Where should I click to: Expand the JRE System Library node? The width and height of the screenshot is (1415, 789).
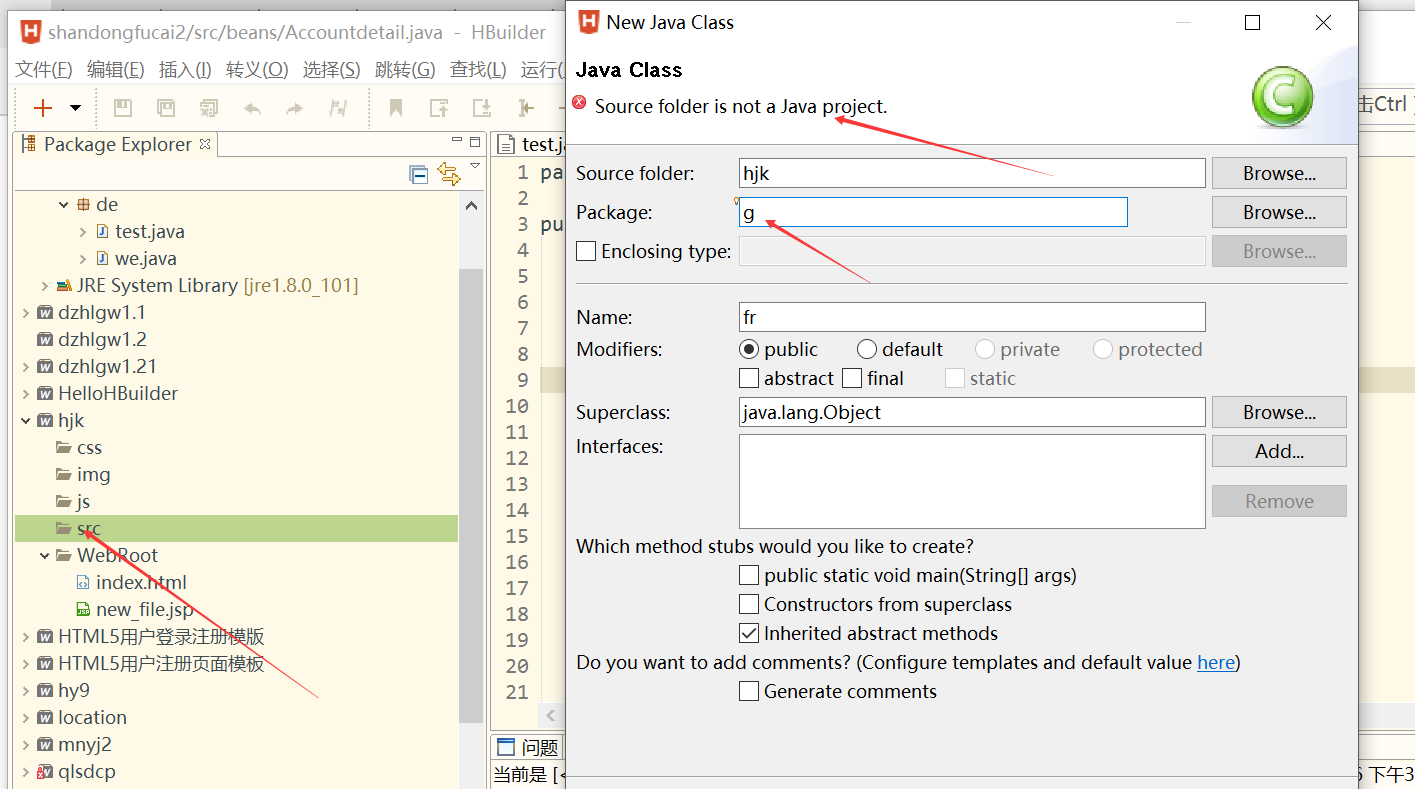coord(44,285)
